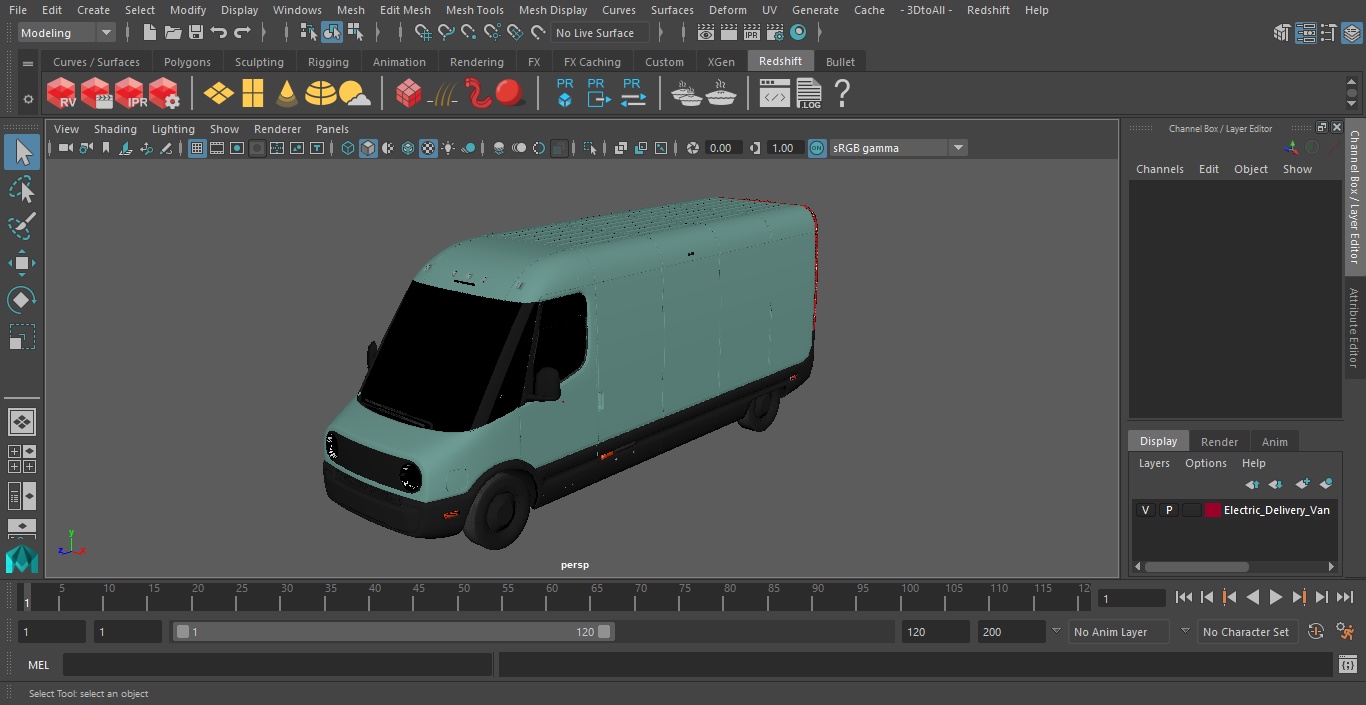
Task: Toggle wireframe shading in viewport toolbar
Action: point(348,148)
